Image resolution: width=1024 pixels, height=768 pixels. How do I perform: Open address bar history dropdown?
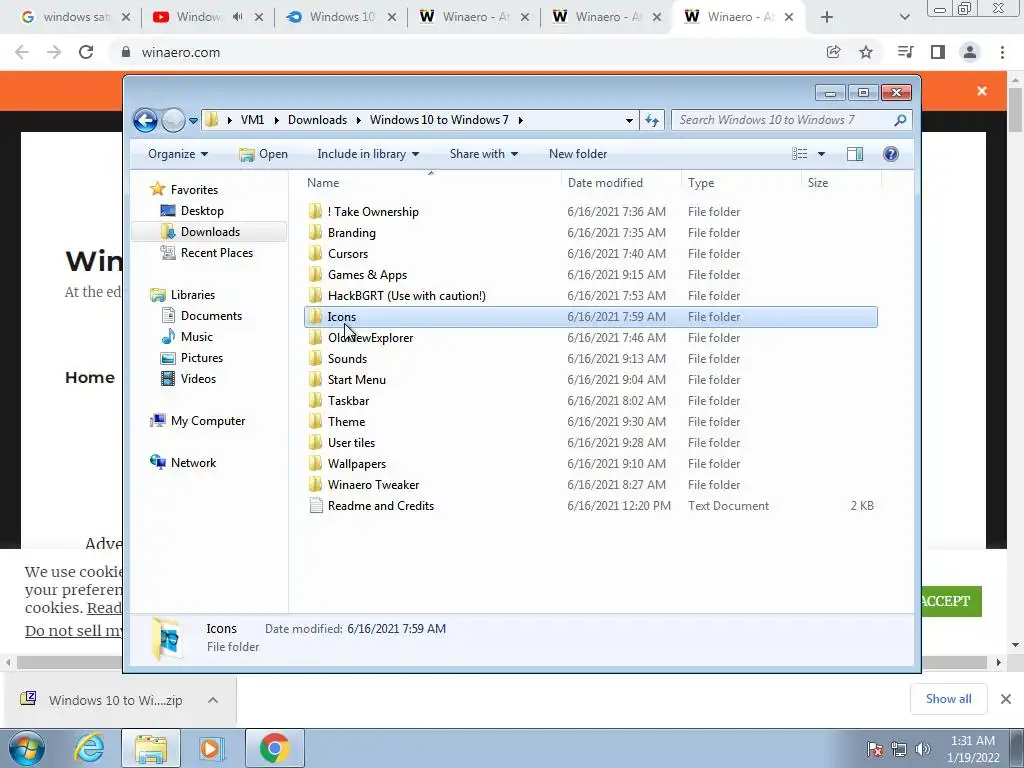click(x=629, y=121)
